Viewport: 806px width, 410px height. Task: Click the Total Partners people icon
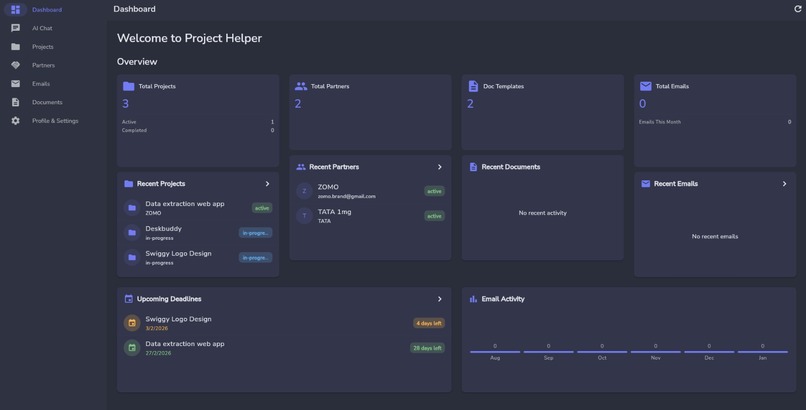pyautogui.click(x=301, y=86)
